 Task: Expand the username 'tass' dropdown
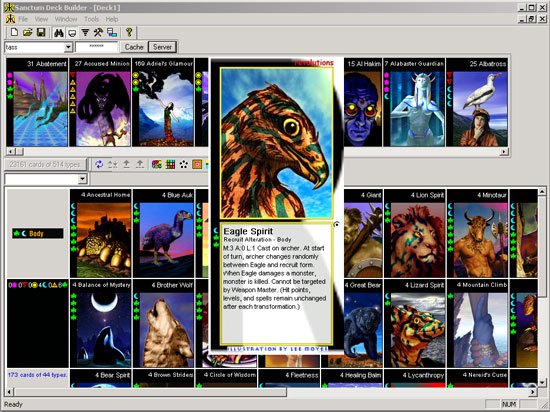tap(68, 47)
